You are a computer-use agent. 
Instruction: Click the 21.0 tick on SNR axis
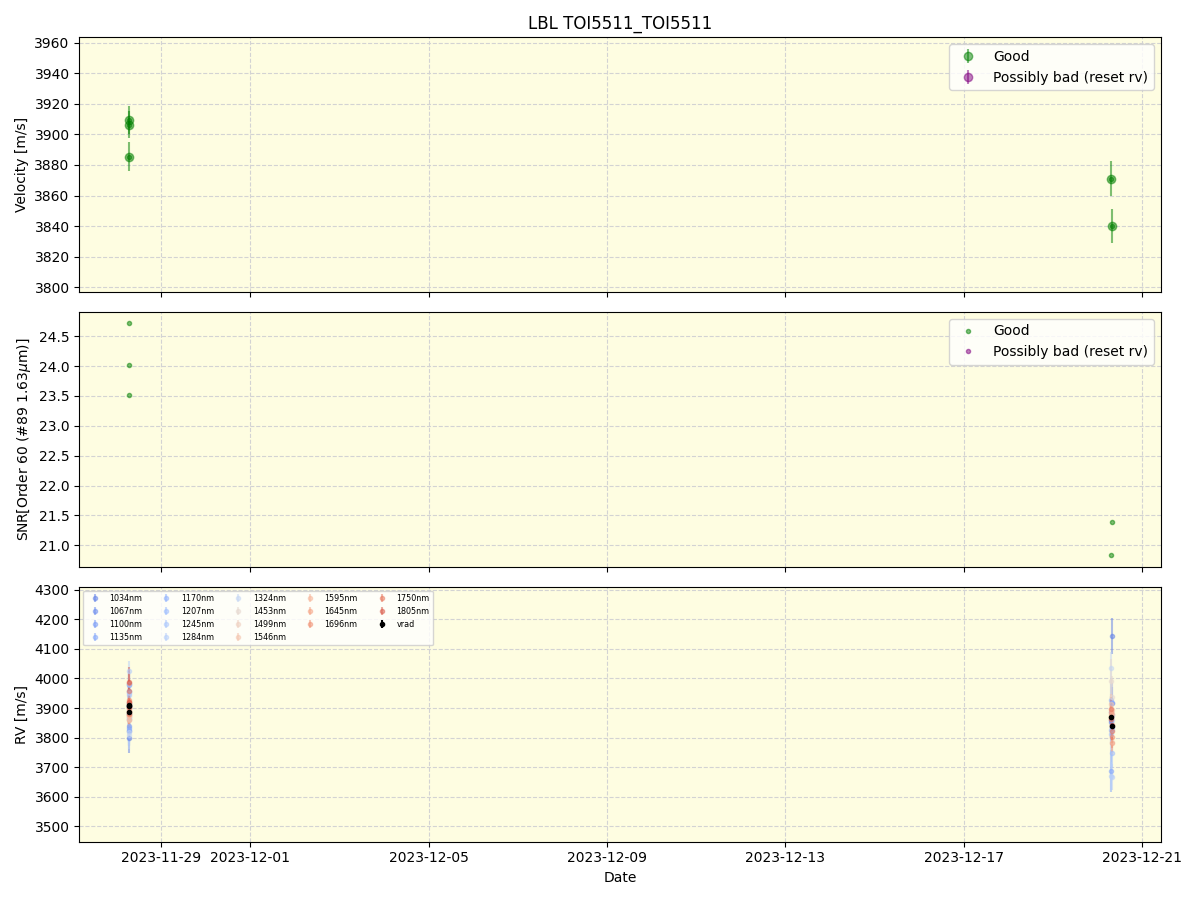(54, 546)
